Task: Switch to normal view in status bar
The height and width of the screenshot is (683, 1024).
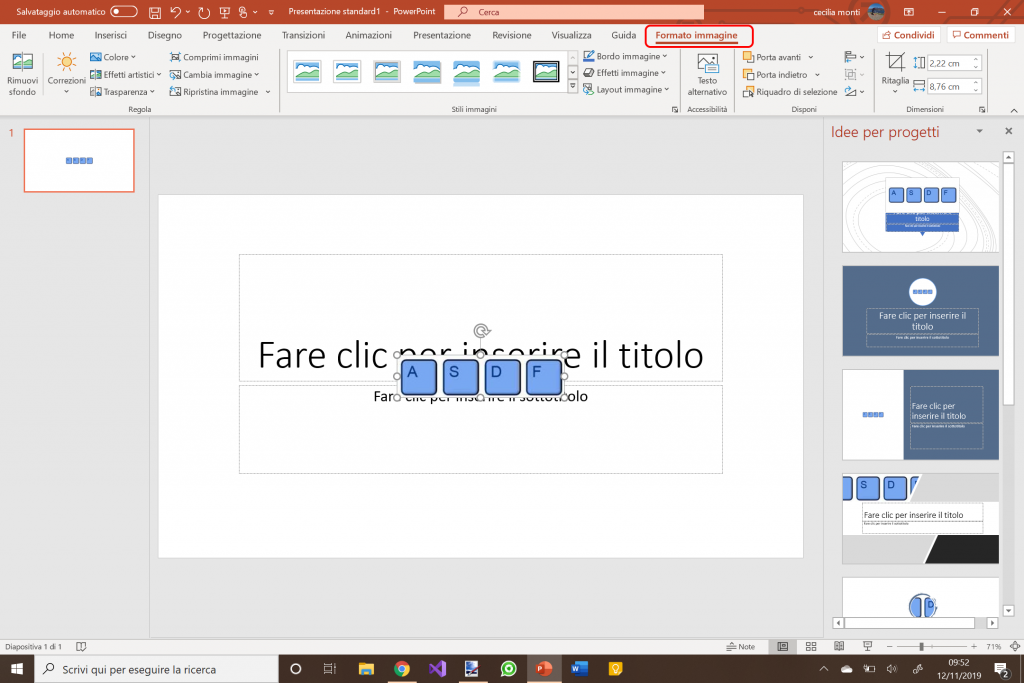Action: coord(782,646)
